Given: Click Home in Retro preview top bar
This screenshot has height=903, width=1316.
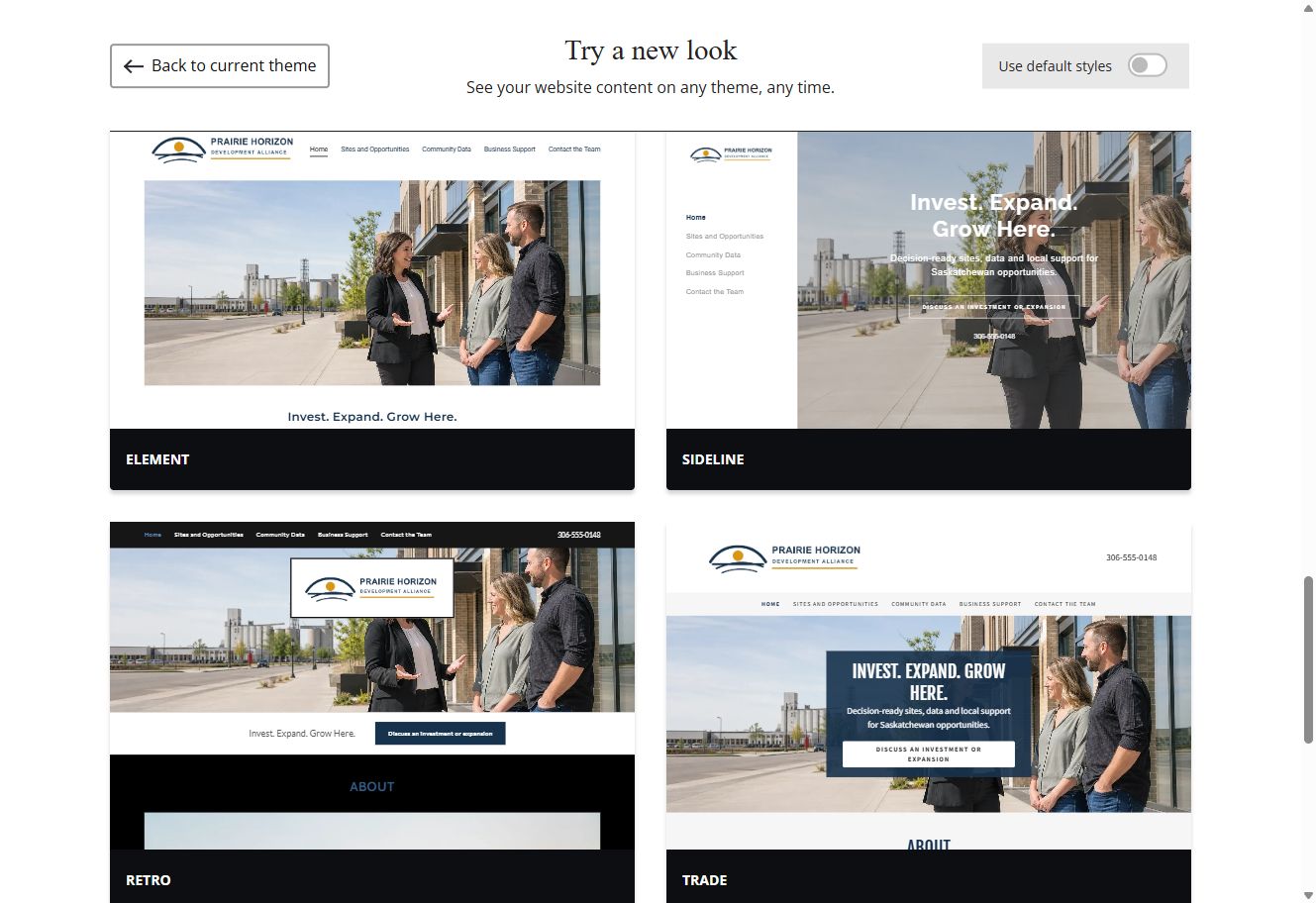Looking at the screenshot, I should coord(152,535).
